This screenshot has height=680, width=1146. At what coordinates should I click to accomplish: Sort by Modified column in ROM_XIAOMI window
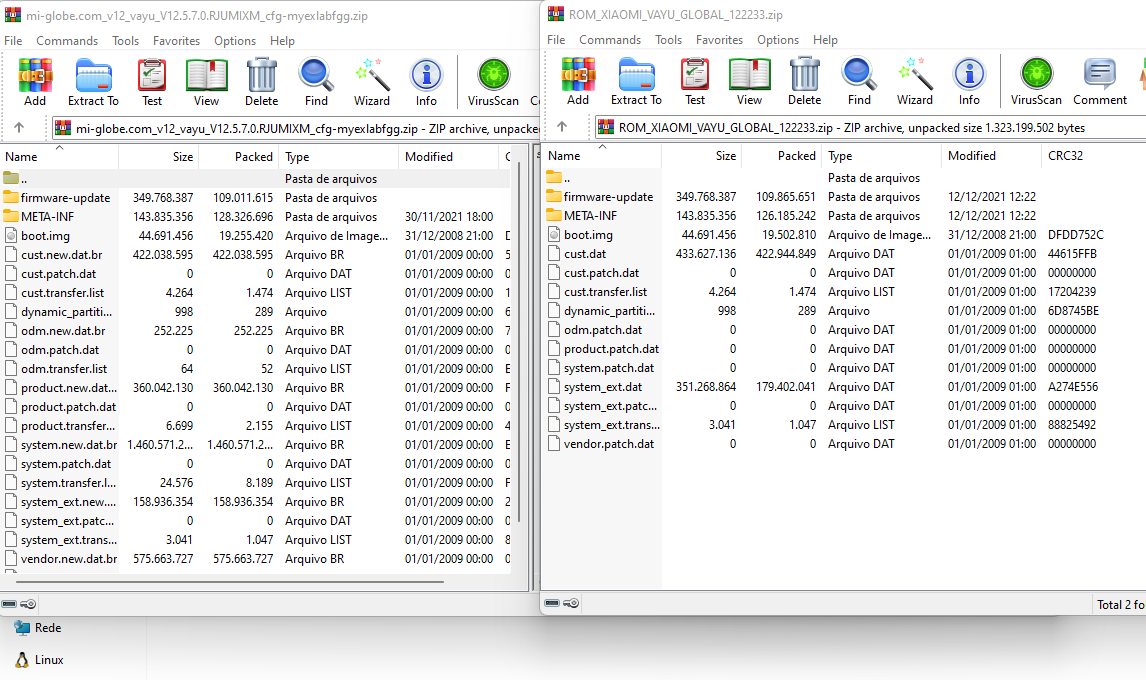[x=990, y=156]
